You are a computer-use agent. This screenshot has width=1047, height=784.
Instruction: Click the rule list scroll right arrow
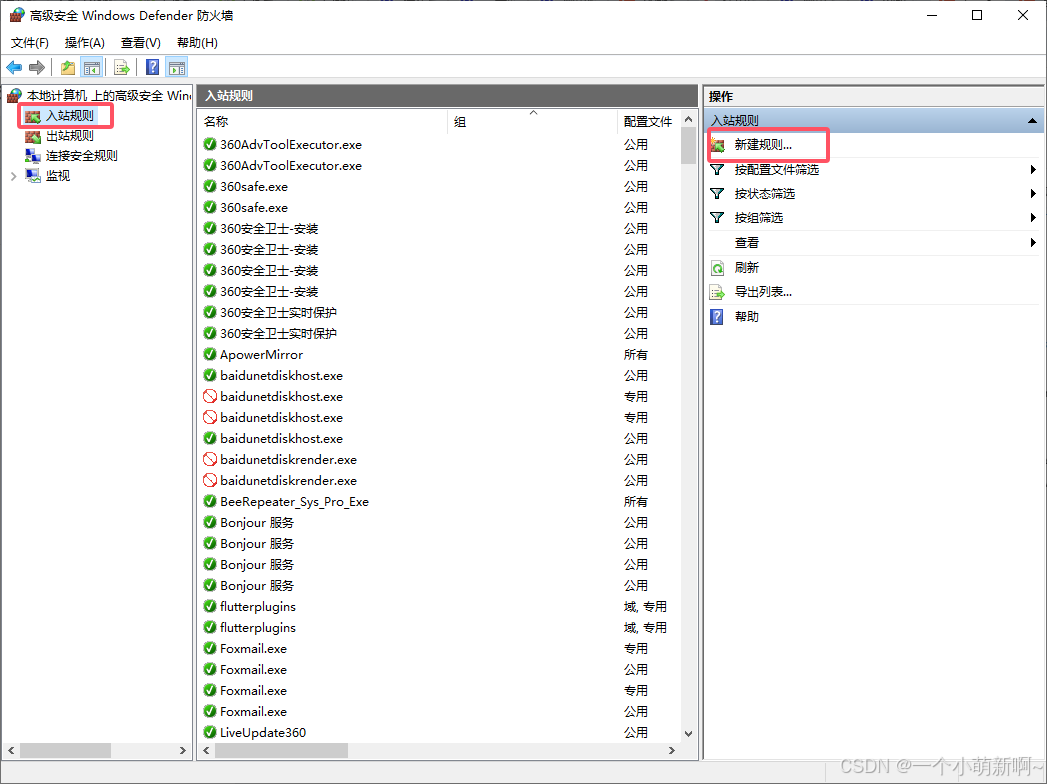pyautogui.click(x=672, y=751)
